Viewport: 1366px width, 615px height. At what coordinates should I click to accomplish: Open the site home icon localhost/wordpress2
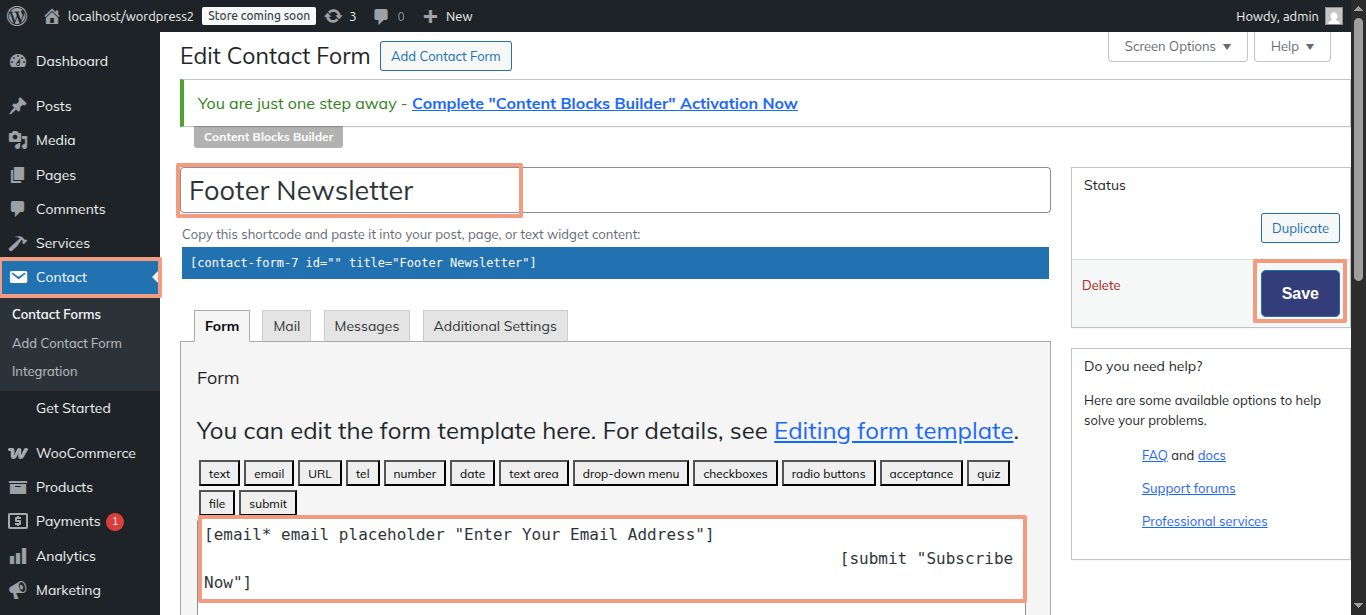click(x=52, y=16)
